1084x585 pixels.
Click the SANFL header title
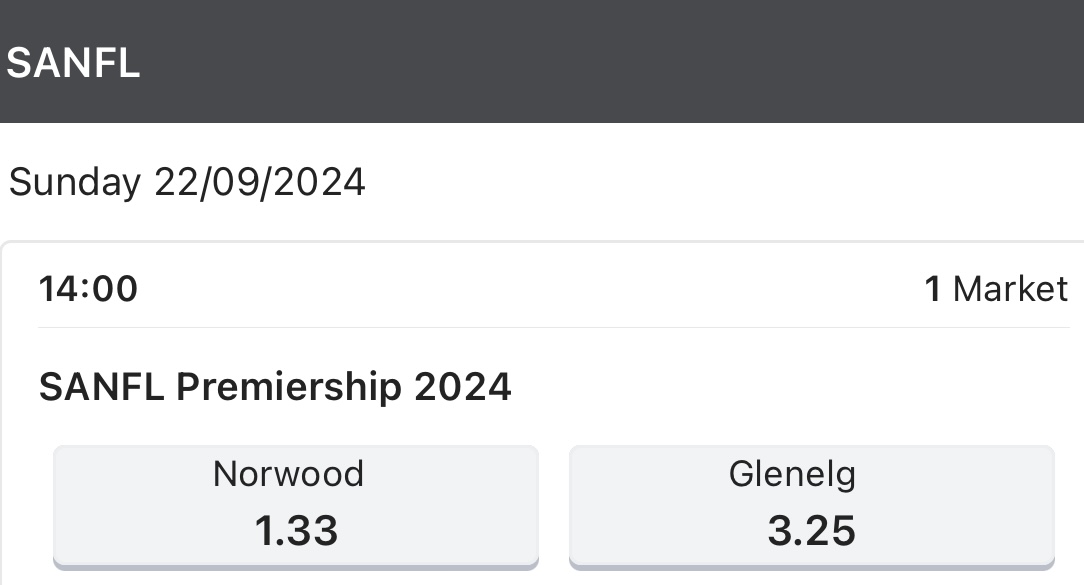pos(73,63)
